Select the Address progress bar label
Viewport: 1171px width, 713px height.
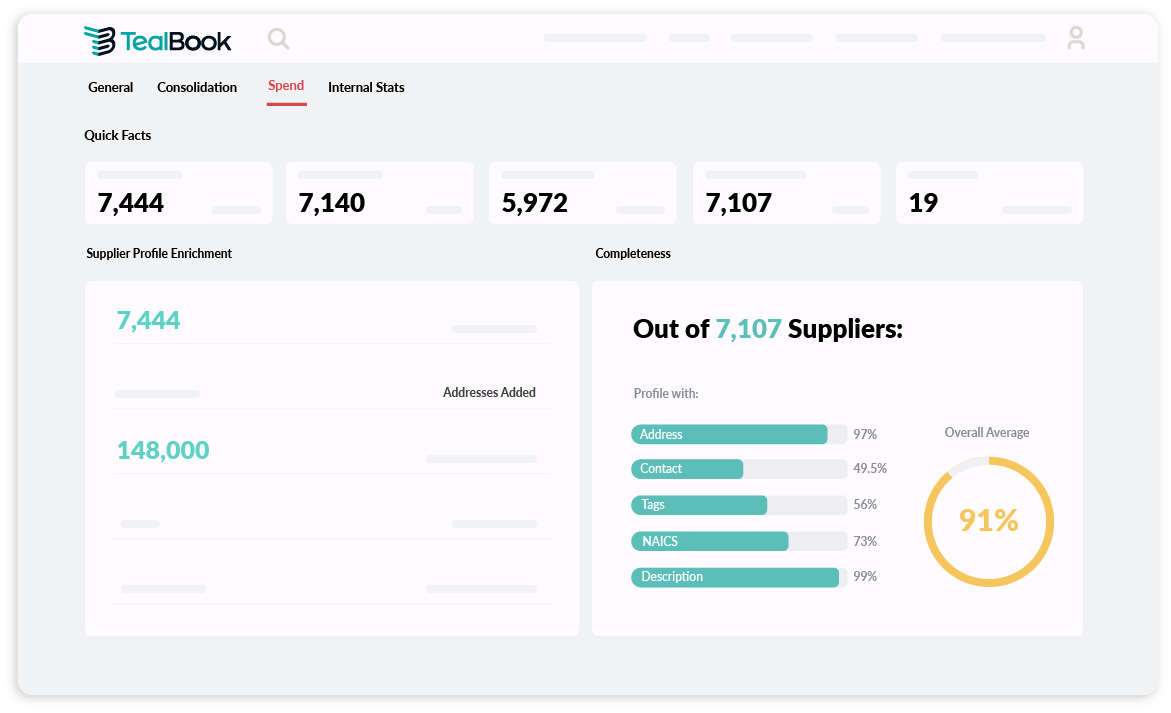coord(660,434)
